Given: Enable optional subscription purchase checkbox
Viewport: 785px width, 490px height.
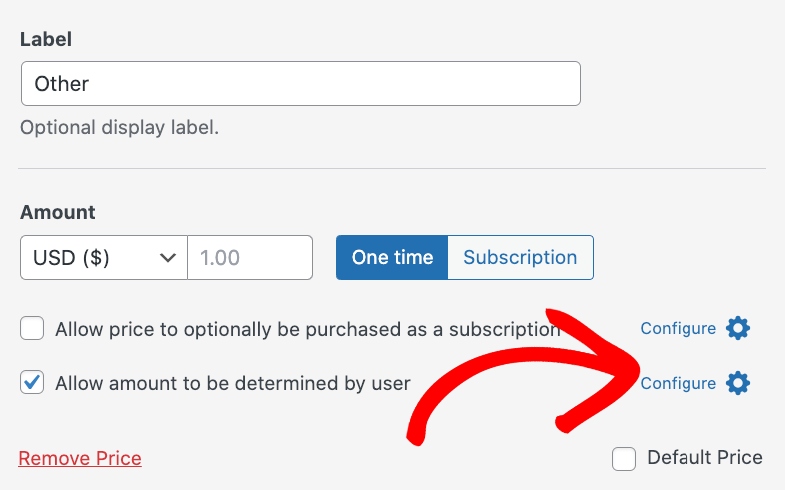Looking at the screenshot, I should point(33,329).
